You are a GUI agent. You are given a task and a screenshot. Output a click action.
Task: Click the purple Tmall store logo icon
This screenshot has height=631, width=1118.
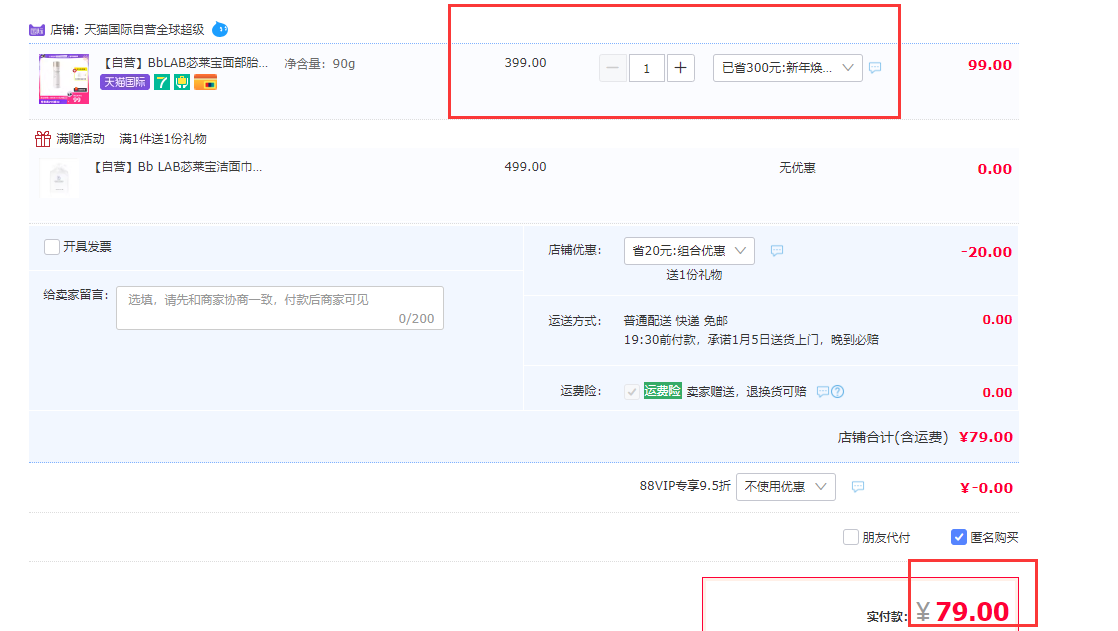pyautogui.click(x=37, y=30)
